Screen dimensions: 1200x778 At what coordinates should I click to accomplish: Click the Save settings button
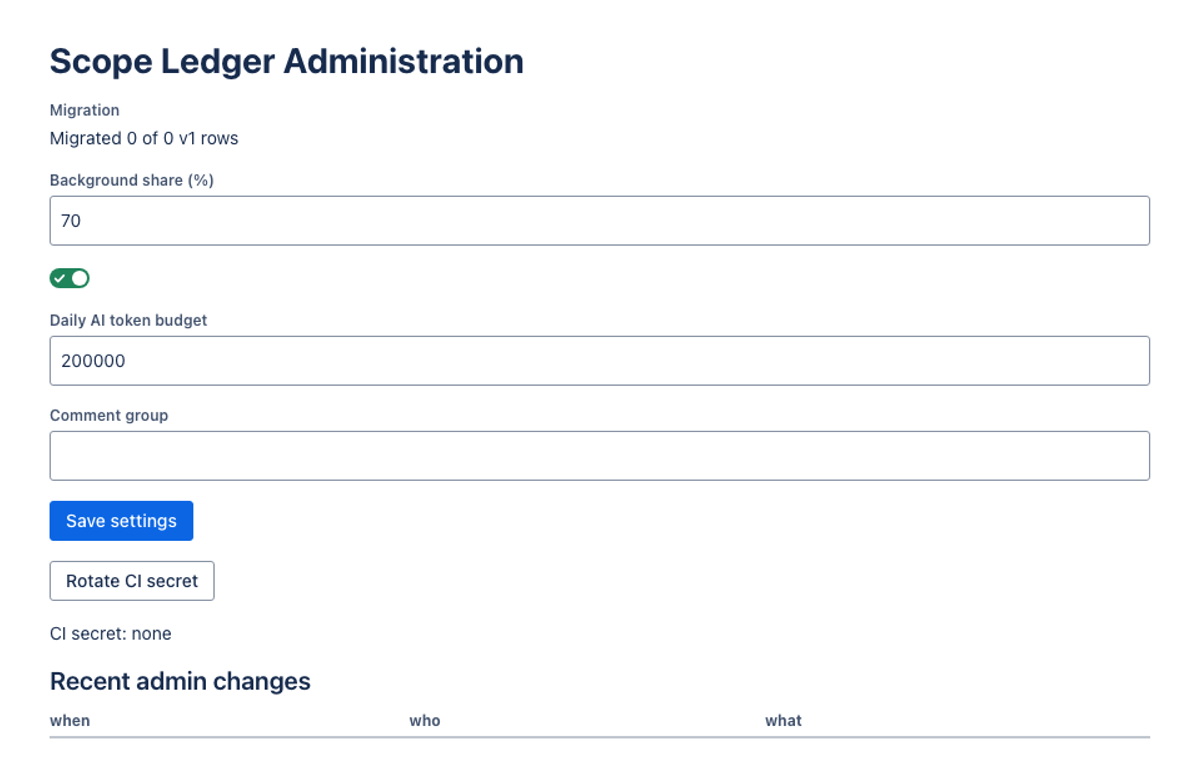[121, 521]
